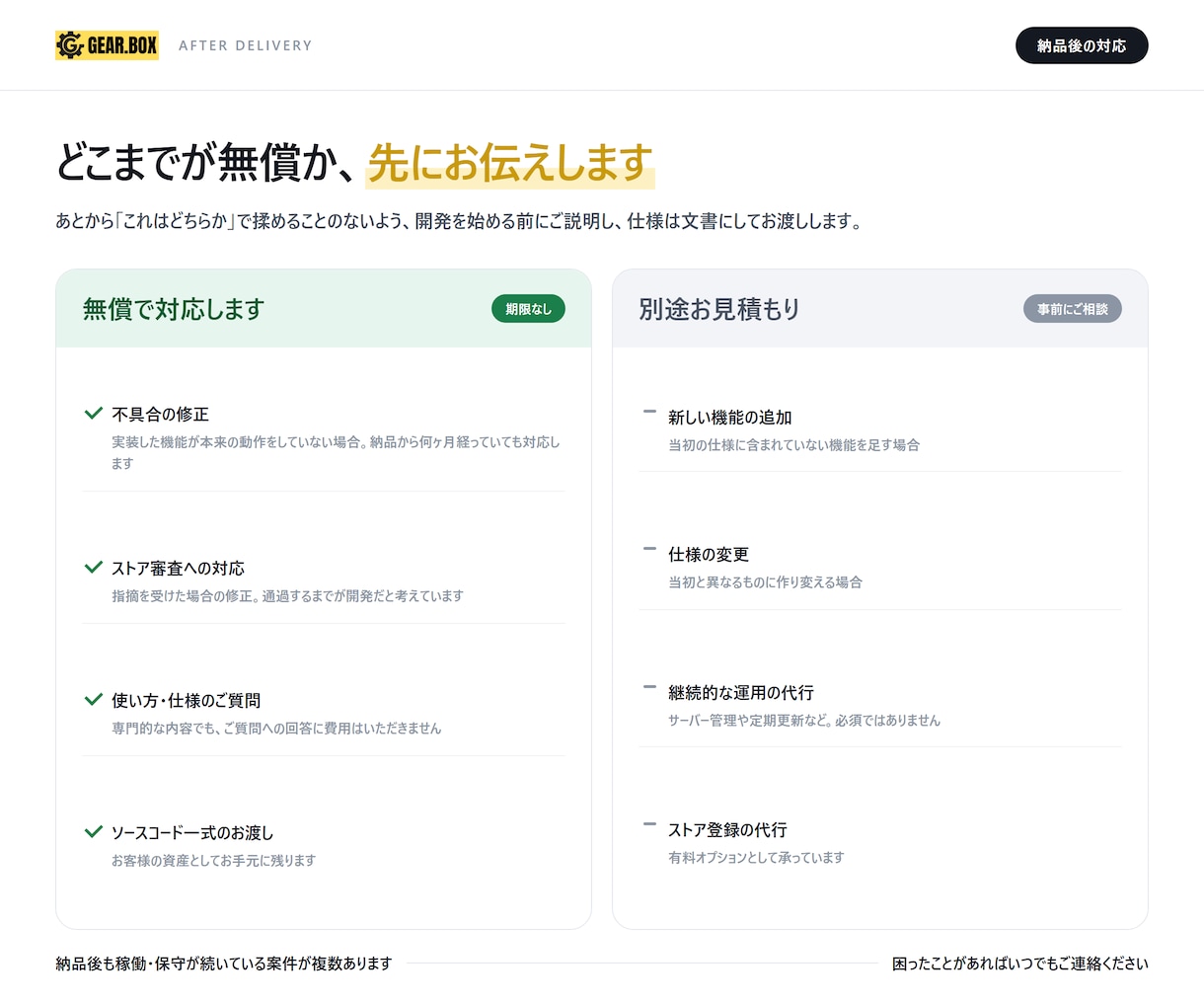1204x1003 pixels.
Task: Select the ストア審査への対応 item title
Action: point(178,569)
